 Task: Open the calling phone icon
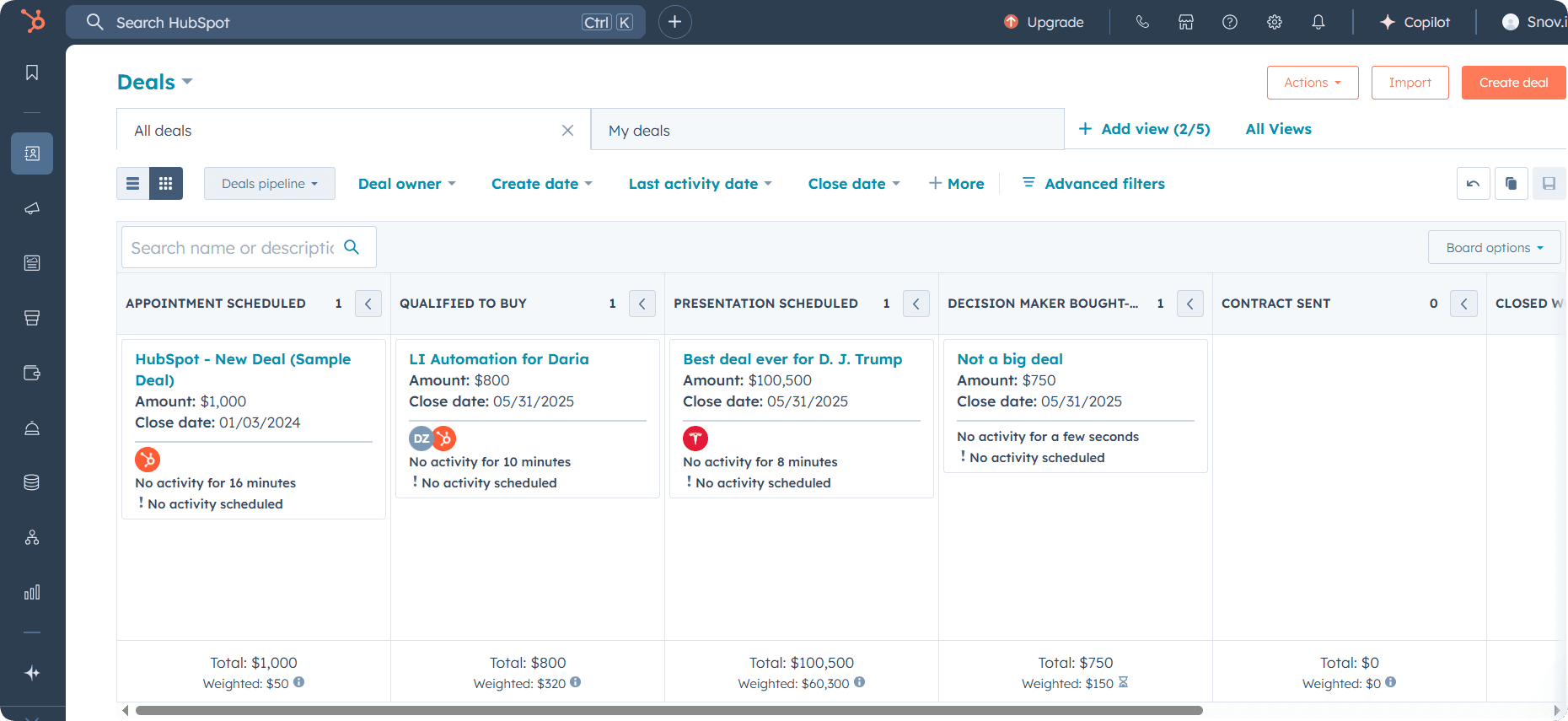coord(1142,23)
